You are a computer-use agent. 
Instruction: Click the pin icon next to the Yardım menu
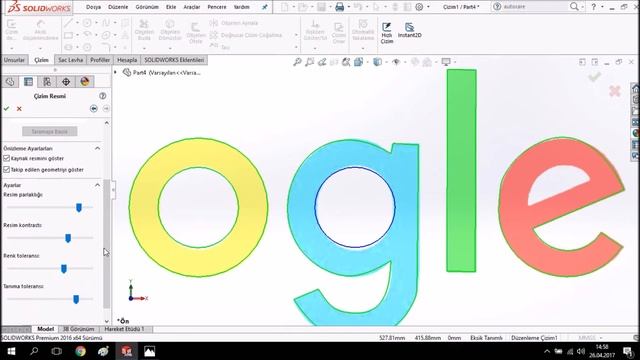[264, 7]
